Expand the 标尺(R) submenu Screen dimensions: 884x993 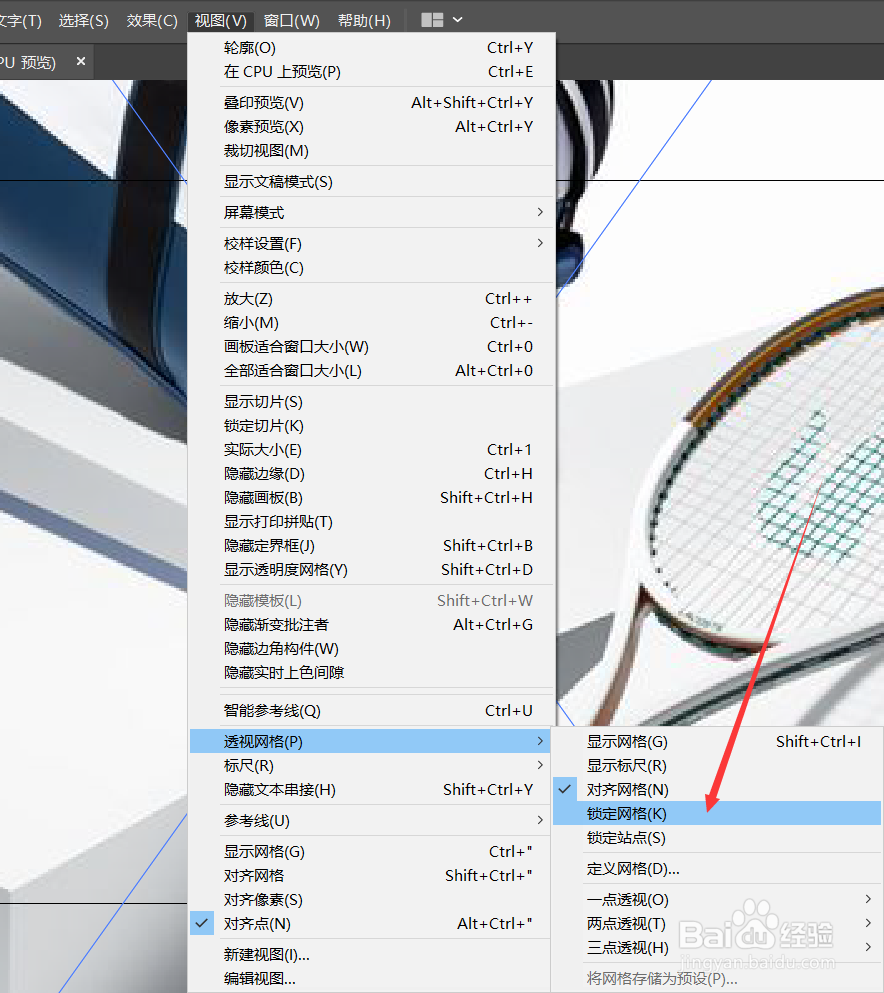372,766
